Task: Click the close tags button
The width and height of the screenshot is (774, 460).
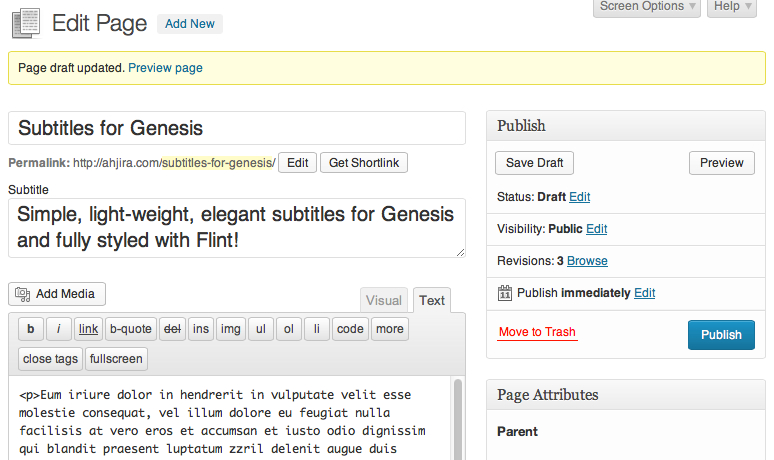Action: click(51, 359)
